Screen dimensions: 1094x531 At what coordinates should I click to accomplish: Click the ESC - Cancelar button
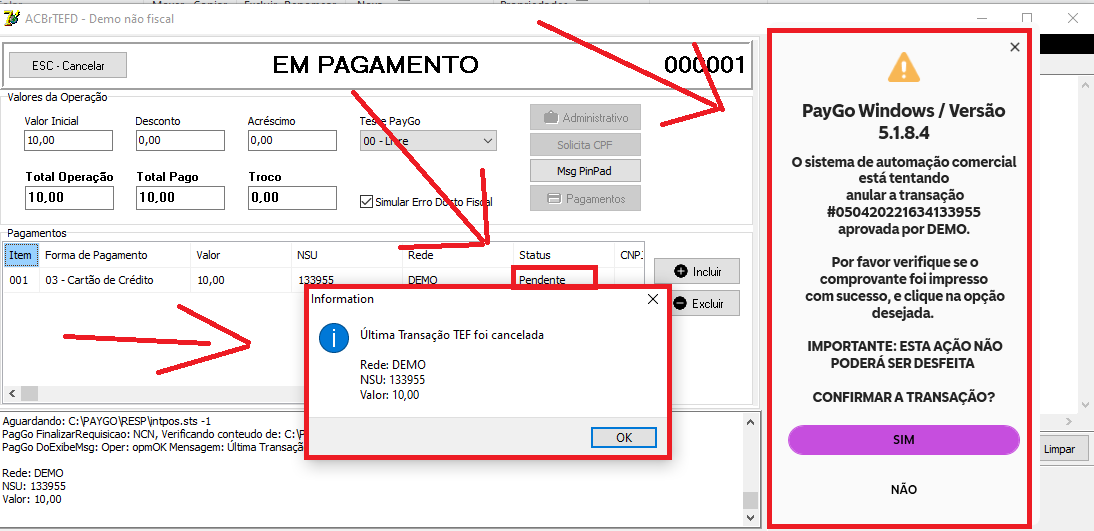68,66
